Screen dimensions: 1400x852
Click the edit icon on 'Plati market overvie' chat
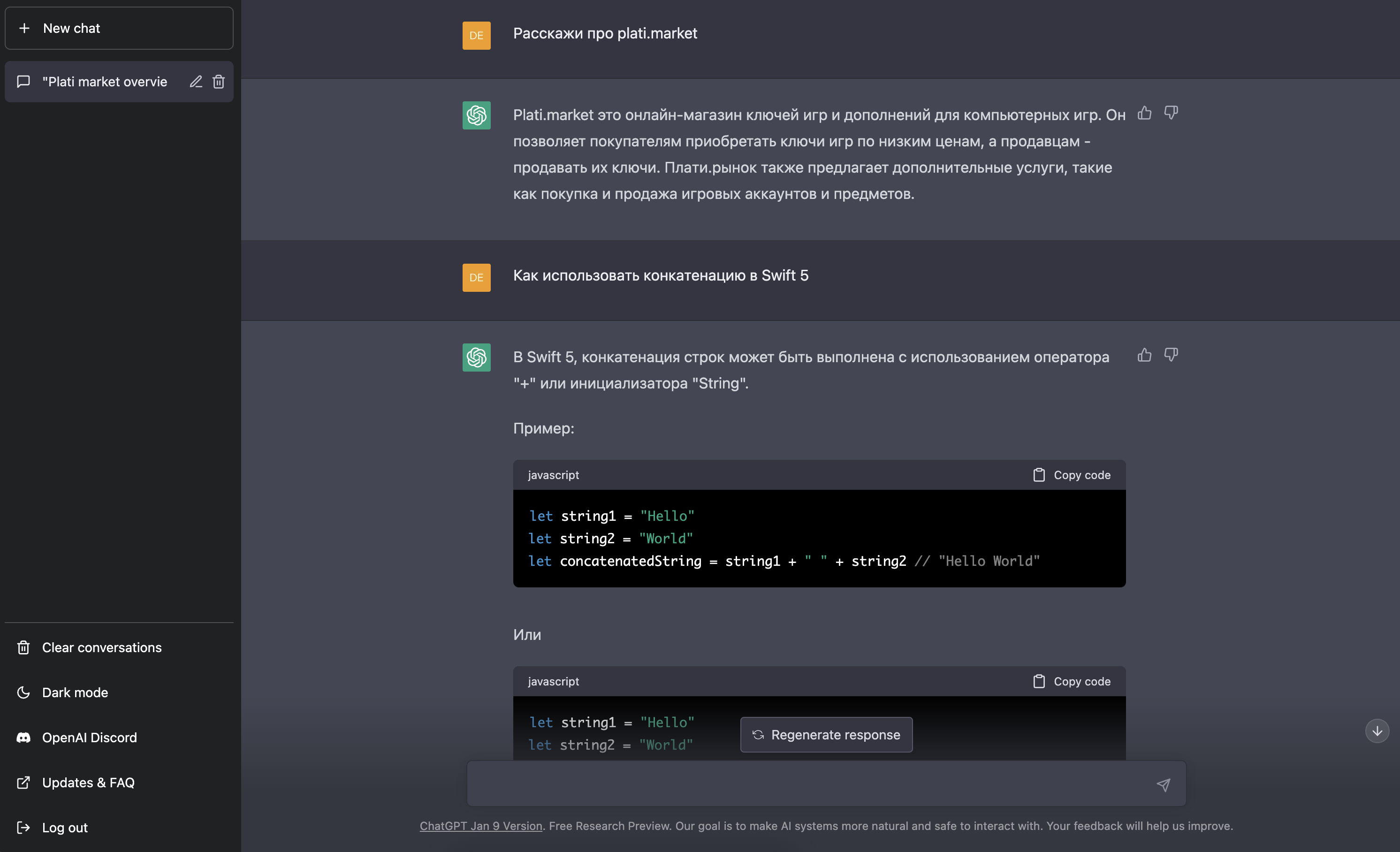(196, 82)
